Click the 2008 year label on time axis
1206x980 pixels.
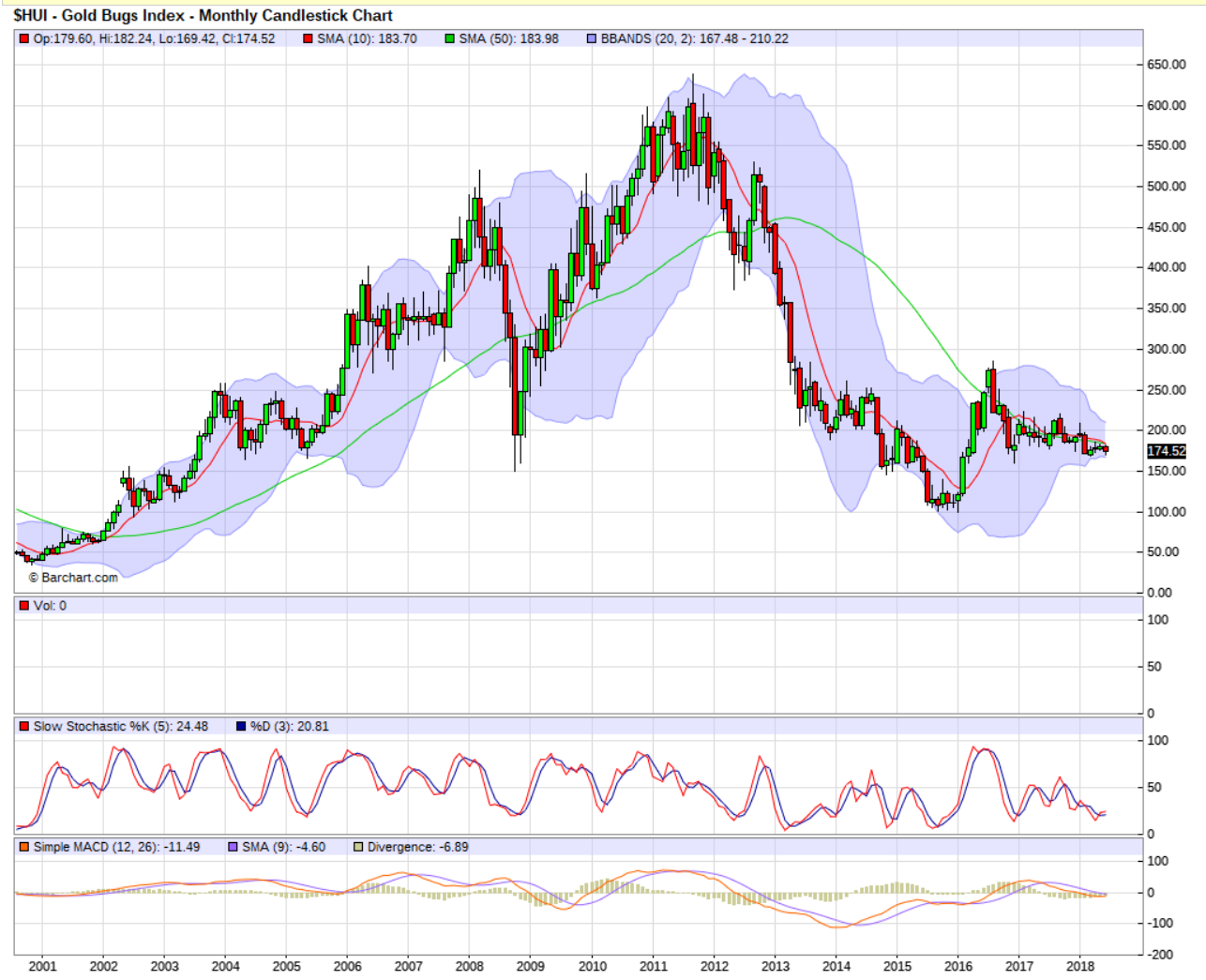coord(470,967)
